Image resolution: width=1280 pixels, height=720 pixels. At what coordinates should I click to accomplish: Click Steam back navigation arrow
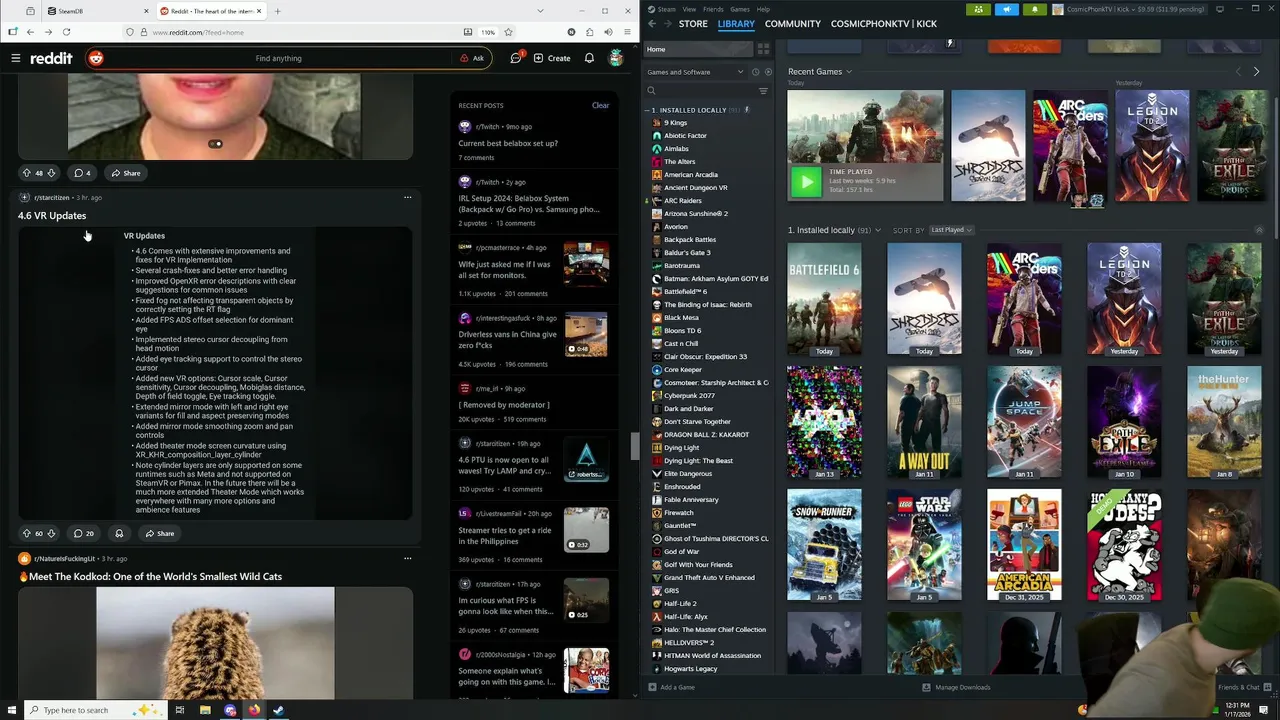coord(652,23)
